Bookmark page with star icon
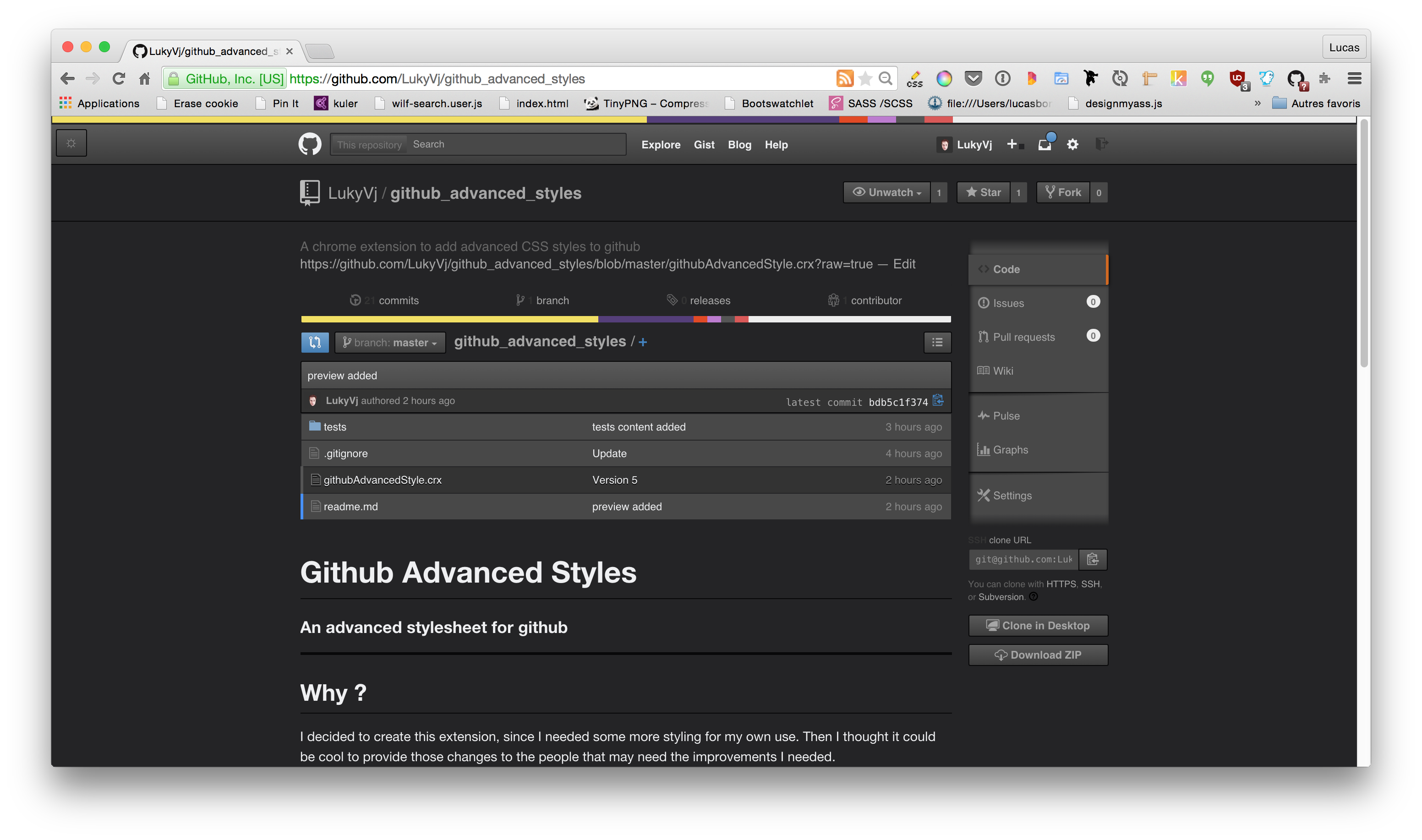The image size is (1422, 840). [865, 79]
